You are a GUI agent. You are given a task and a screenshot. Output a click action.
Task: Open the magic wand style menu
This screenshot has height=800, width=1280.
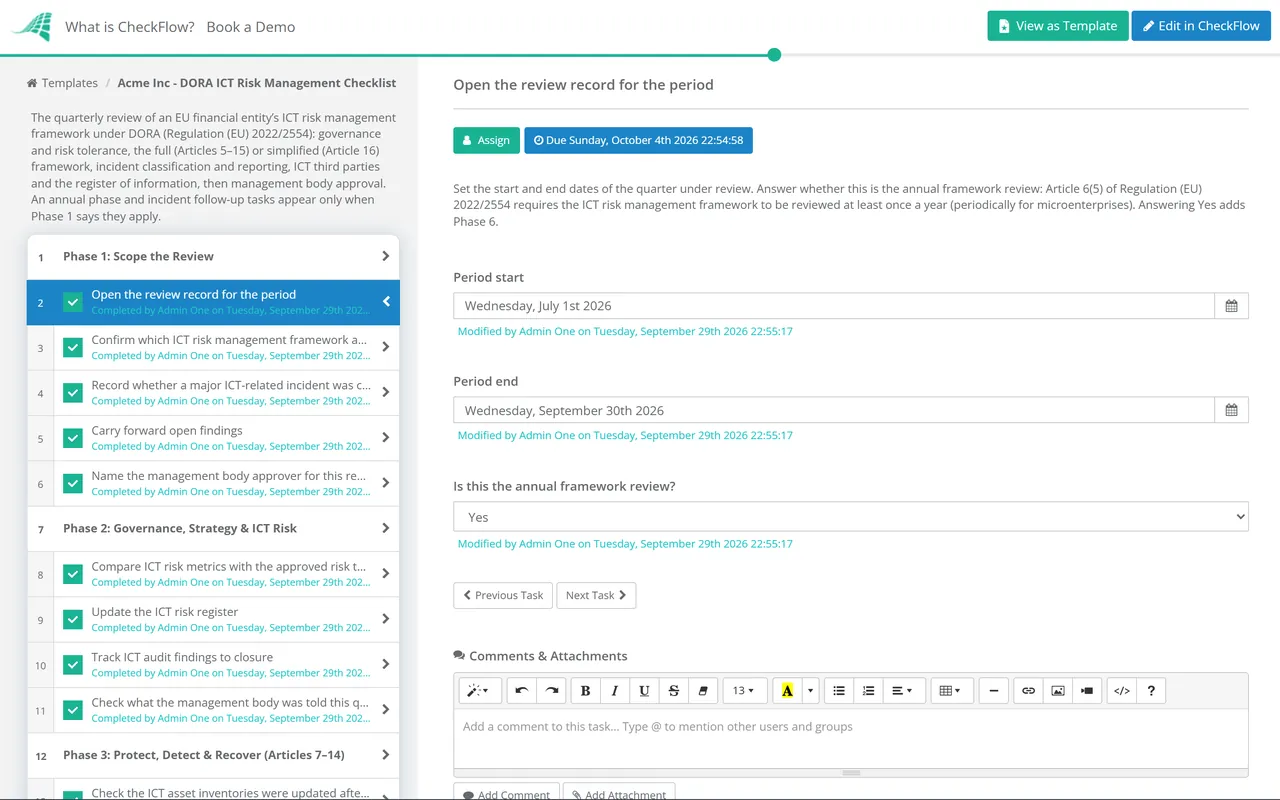[x=479, y=690]
